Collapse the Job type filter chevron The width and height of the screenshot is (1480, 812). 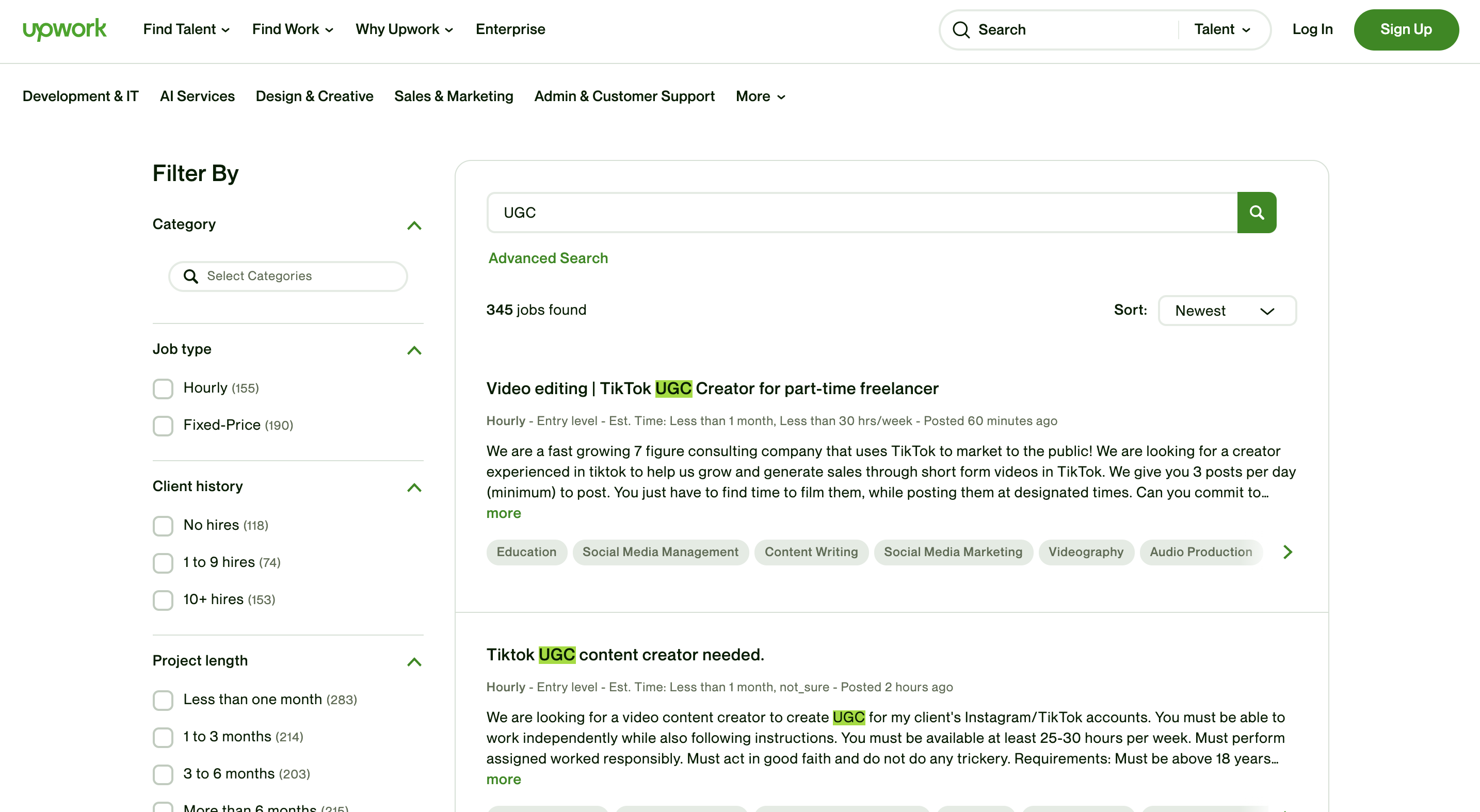(x=414, y=350)
